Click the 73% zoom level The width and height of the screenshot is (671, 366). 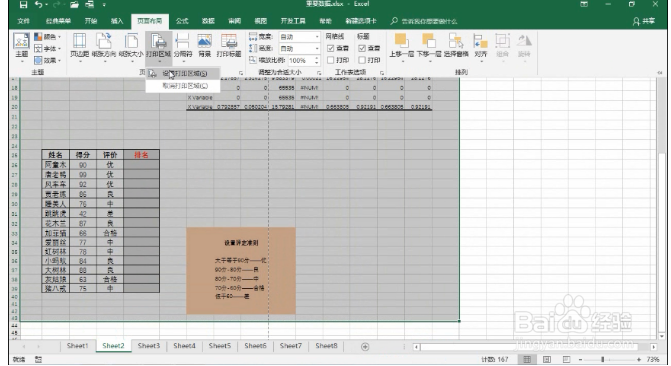pyautogui.click(x=653, y=360)
